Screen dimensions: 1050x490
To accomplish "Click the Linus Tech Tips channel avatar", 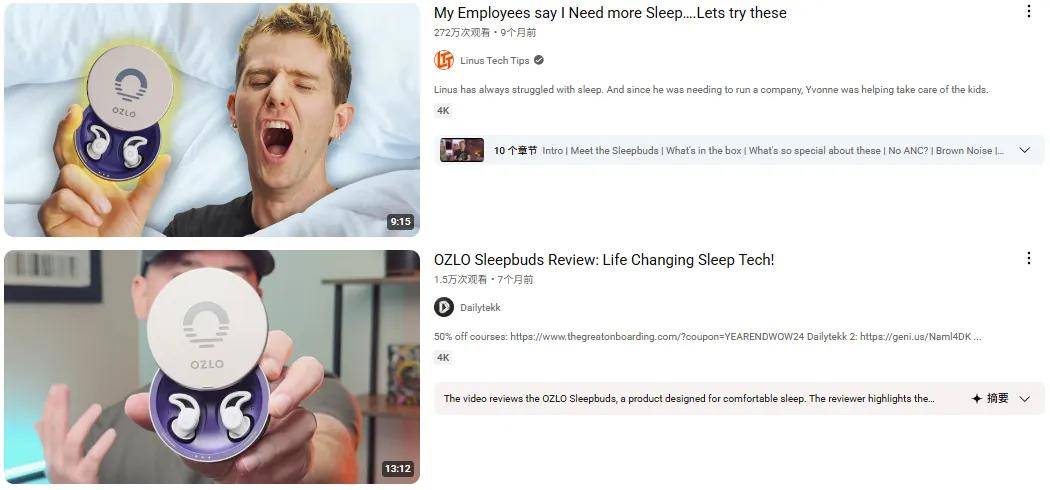I will [443, 60].
